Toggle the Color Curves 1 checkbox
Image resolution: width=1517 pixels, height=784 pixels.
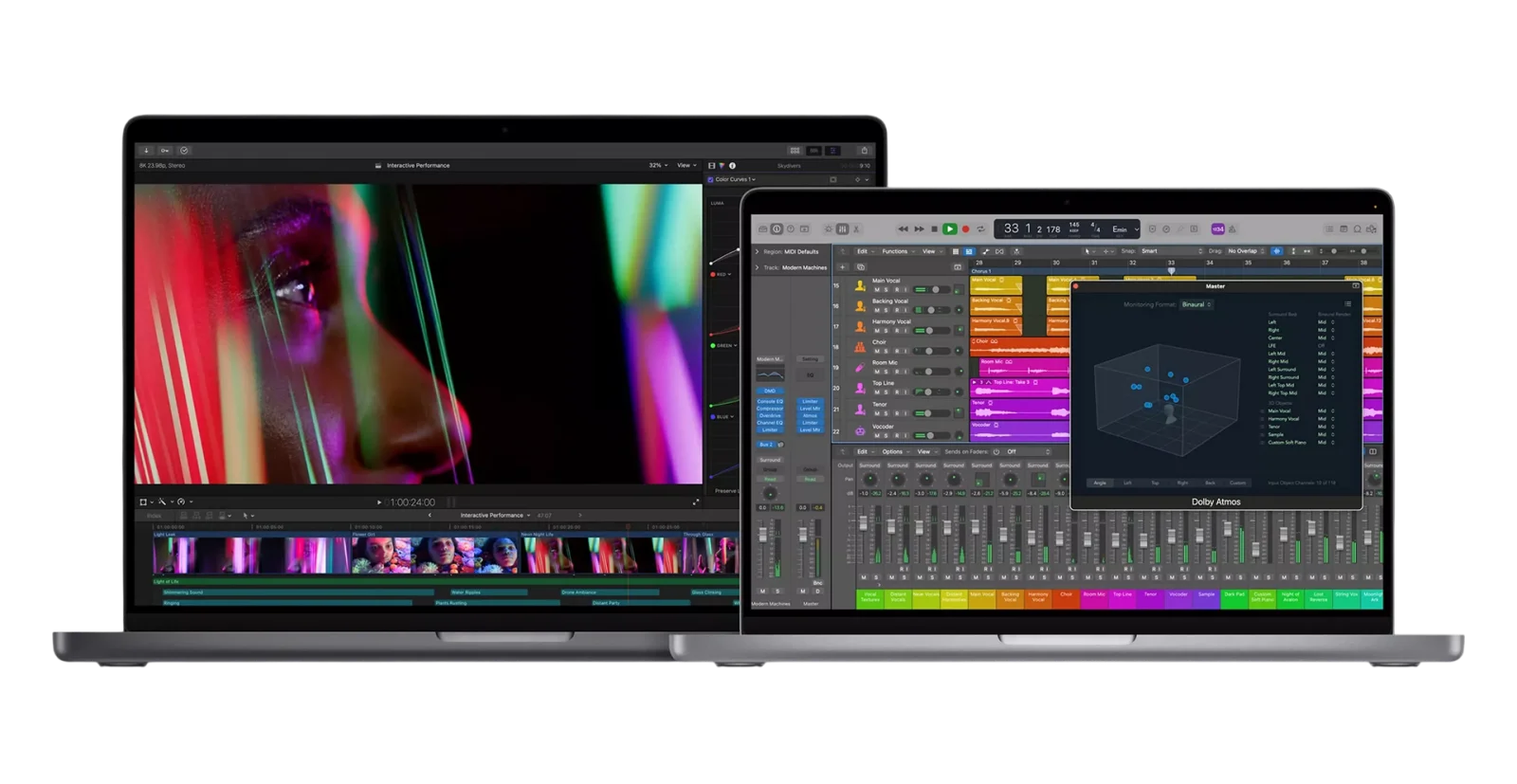(710, 179)
